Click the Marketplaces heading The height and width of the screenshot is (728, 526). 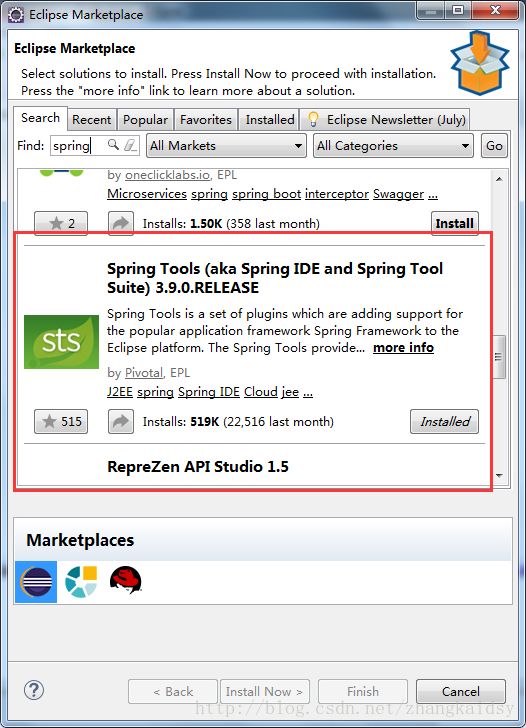(x=80, y=540)
